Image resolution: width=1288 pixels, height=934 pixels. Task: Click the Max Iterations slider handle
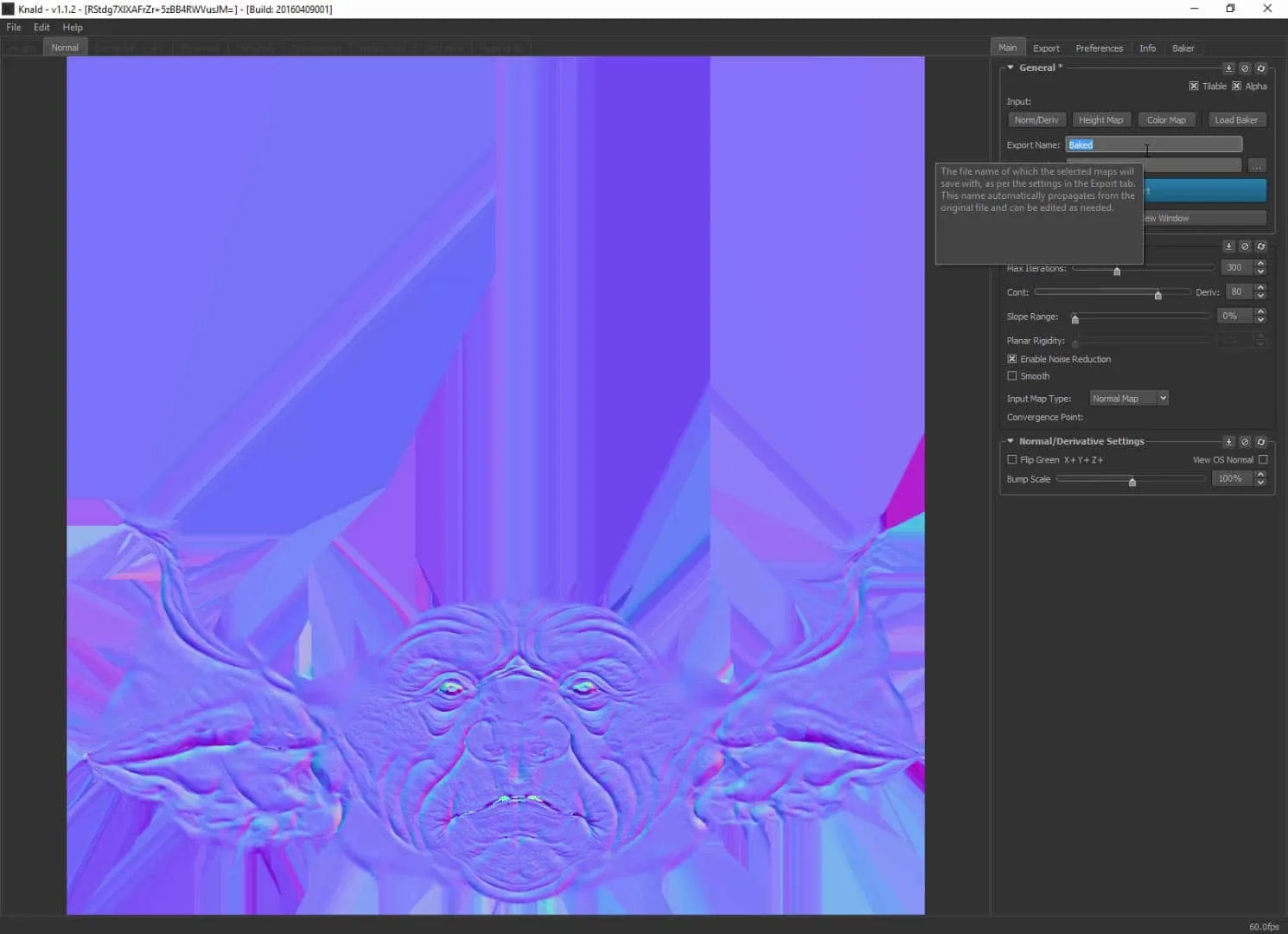1117,271
